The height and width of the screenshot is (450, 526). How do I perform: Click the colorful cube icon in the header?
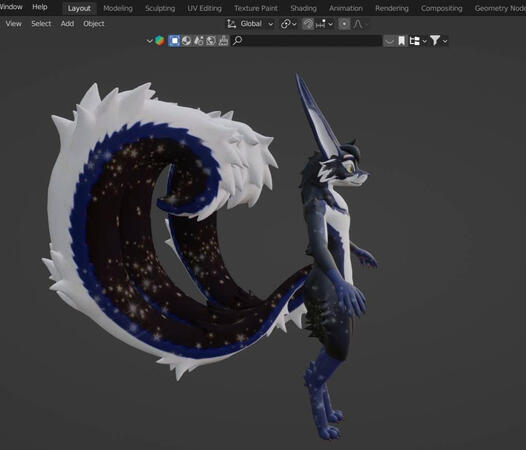pyautogui.click(x=160, y=41)
